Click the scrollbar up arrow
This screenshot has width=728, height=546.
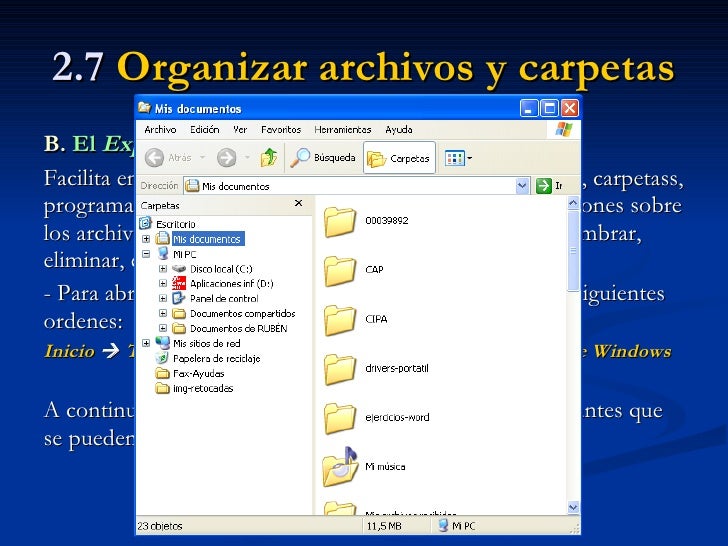[573, 203]
